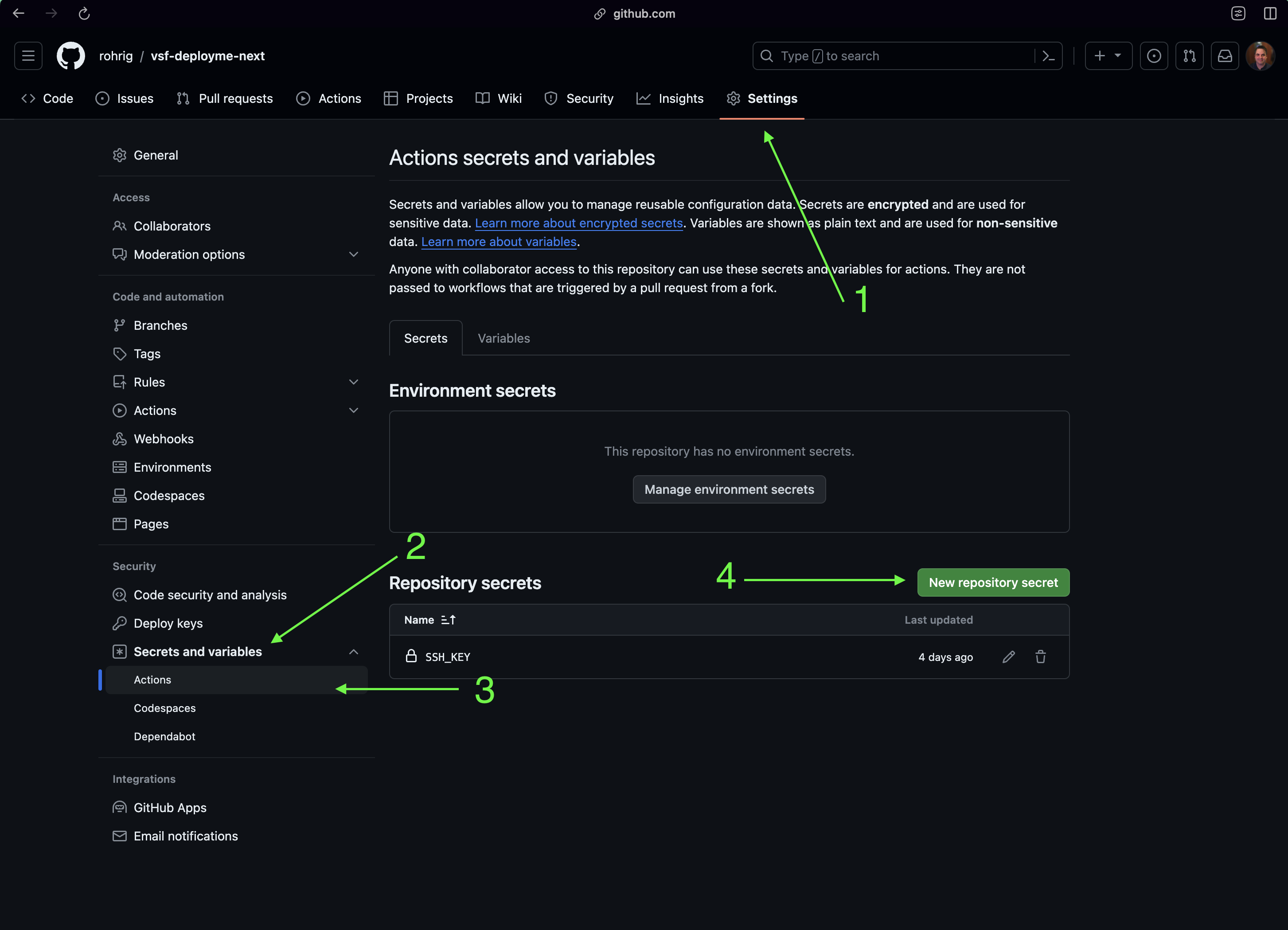
Task: Click the SSH_KEY secret name
Action: coord(448,657)
